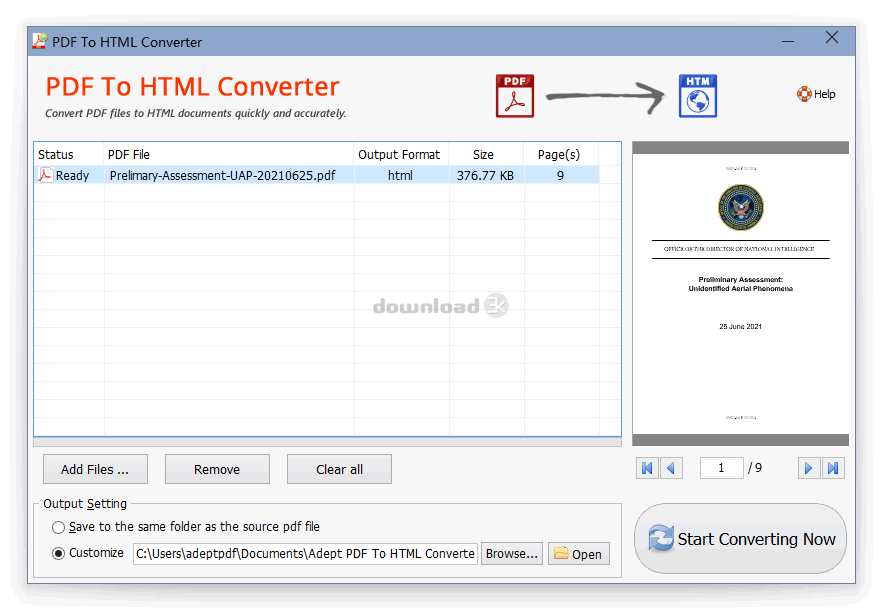Click the Size column header
This screenshot has width=882, height=610.
coord(486,155)
